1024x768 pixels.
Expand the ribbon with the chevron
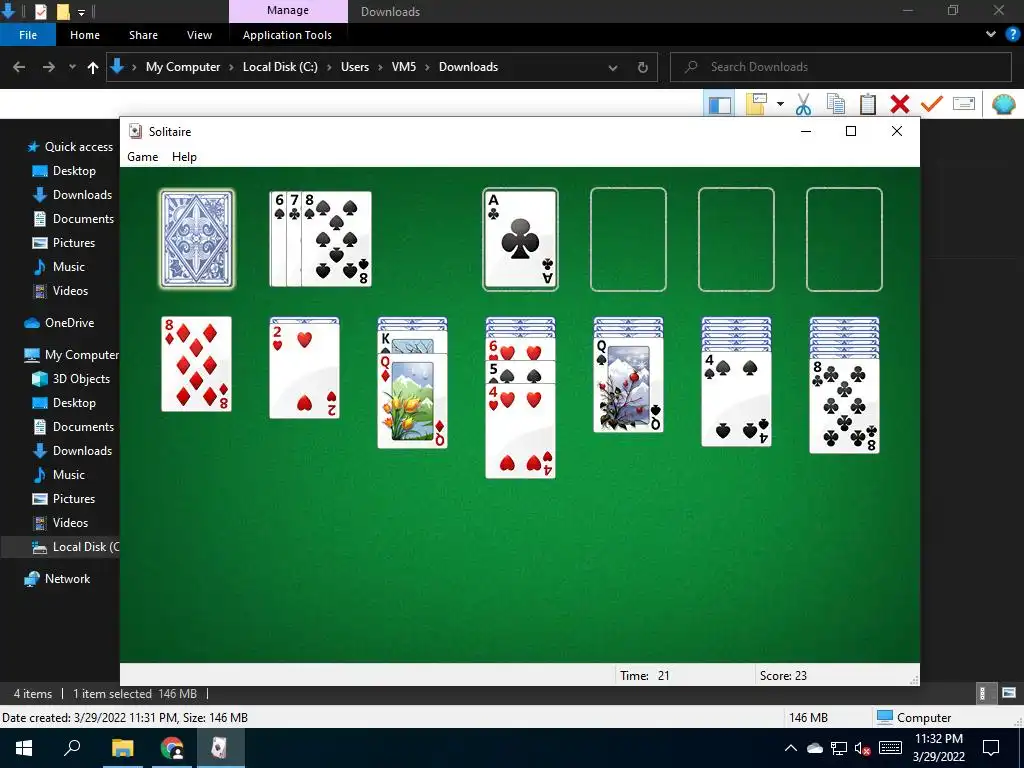(991, 34)
